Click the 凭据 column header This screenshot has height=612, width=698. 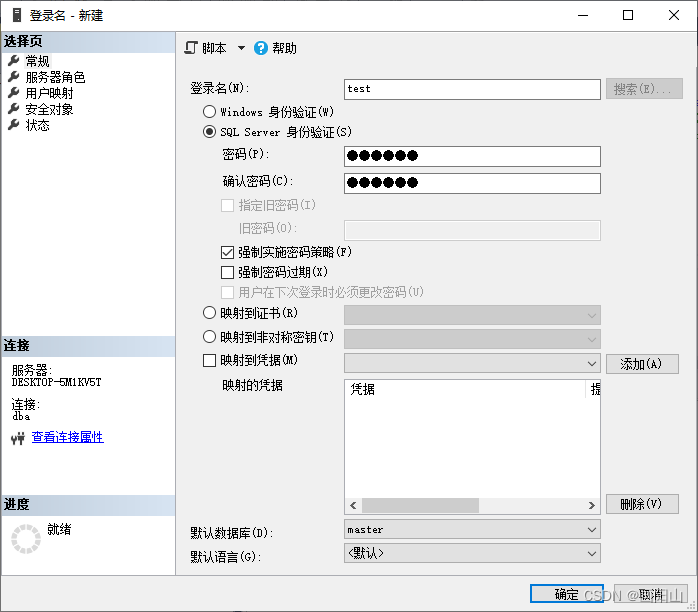coord(465,389)
